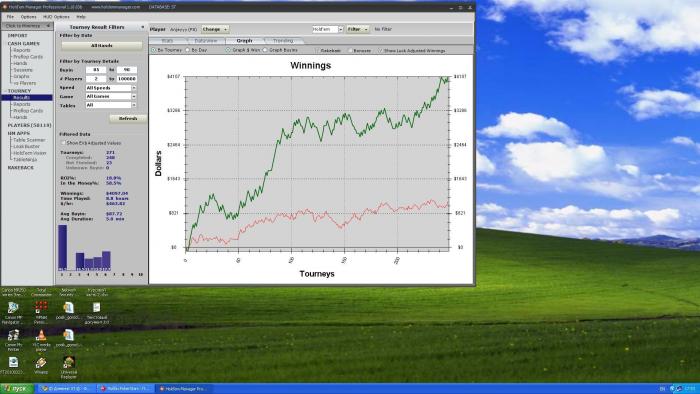Open the text document icon on desktop
This screenshot has width=700, height=394.
tap(96, 307)
